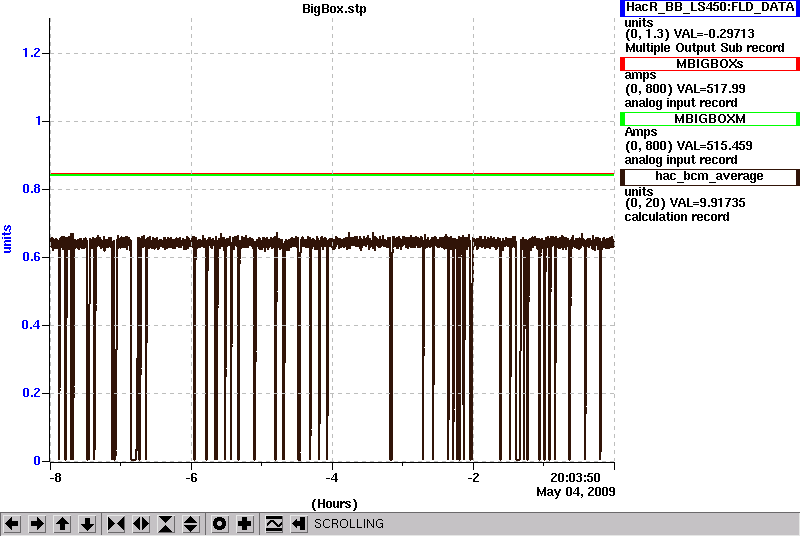Click the 0.6 y-axis tick label
This screenshot has width=800, height=536.
[x=31, y=257]
